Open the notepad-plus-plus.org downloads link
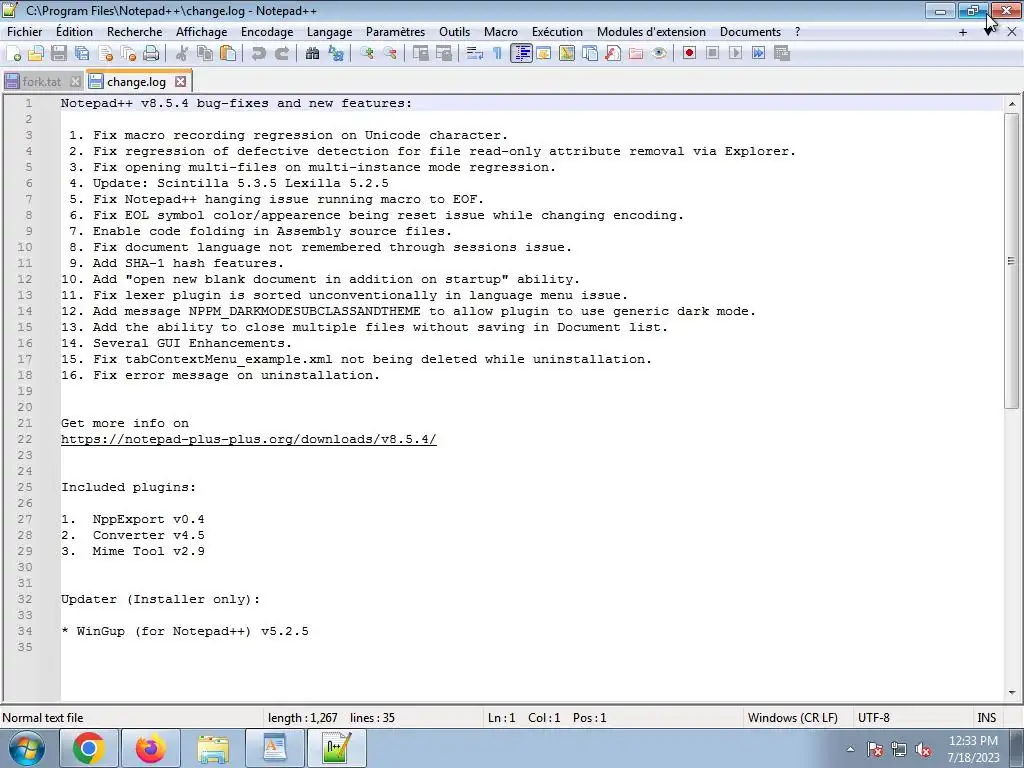The width and height of the screenshot is (1024, 768). 248,439
